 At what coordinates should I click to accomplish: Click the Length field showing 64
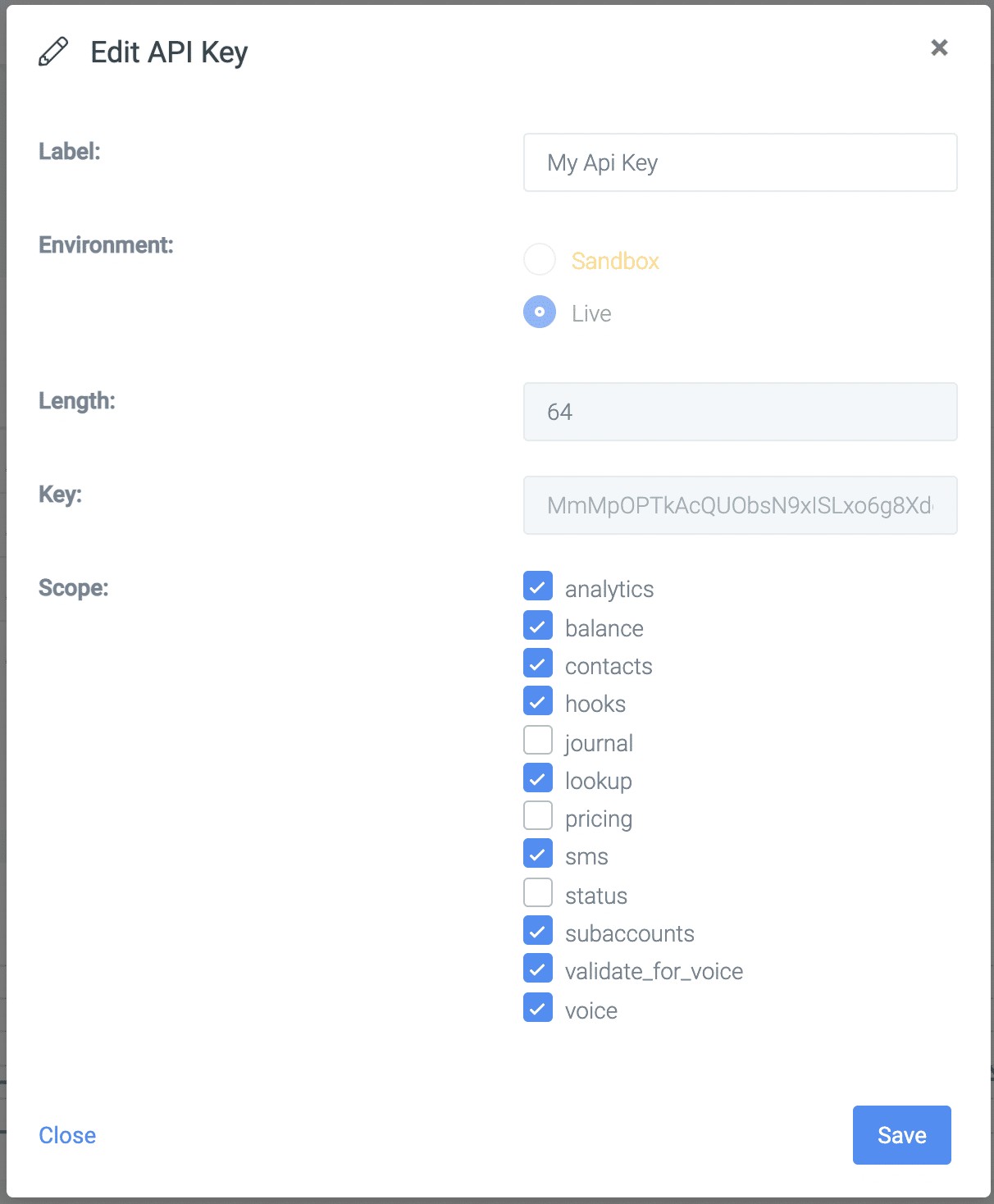[740, 412]
